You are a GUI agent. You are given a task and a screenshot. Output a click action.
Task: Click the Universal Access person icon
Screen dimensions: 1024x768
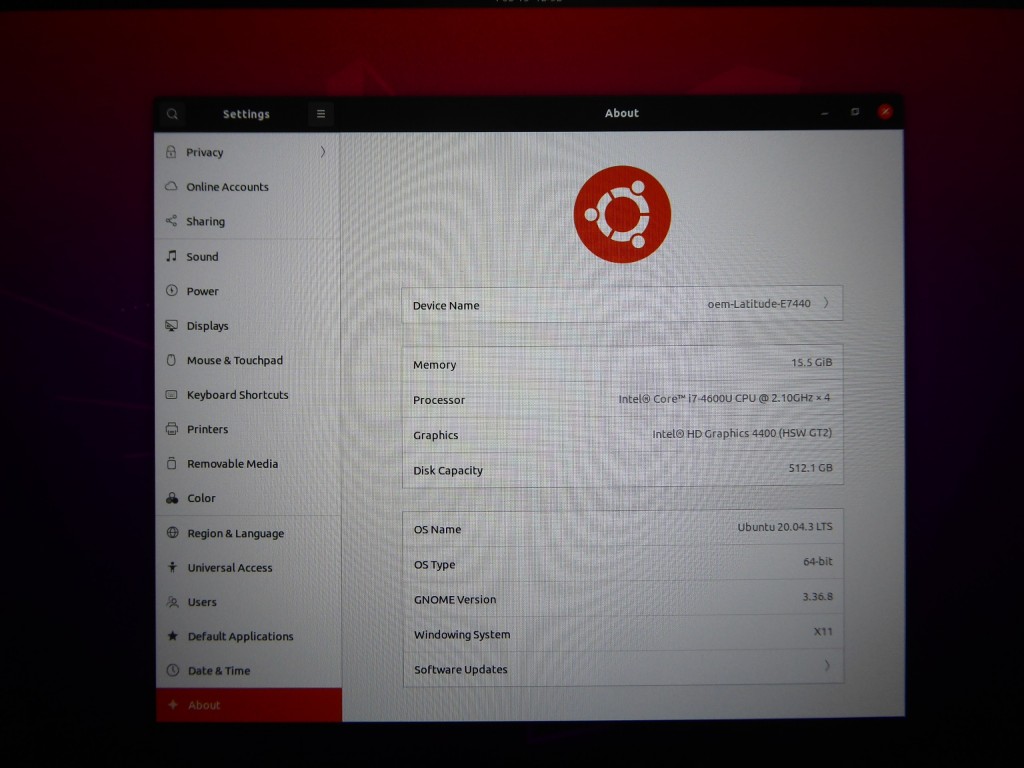(x=172, y=567)
